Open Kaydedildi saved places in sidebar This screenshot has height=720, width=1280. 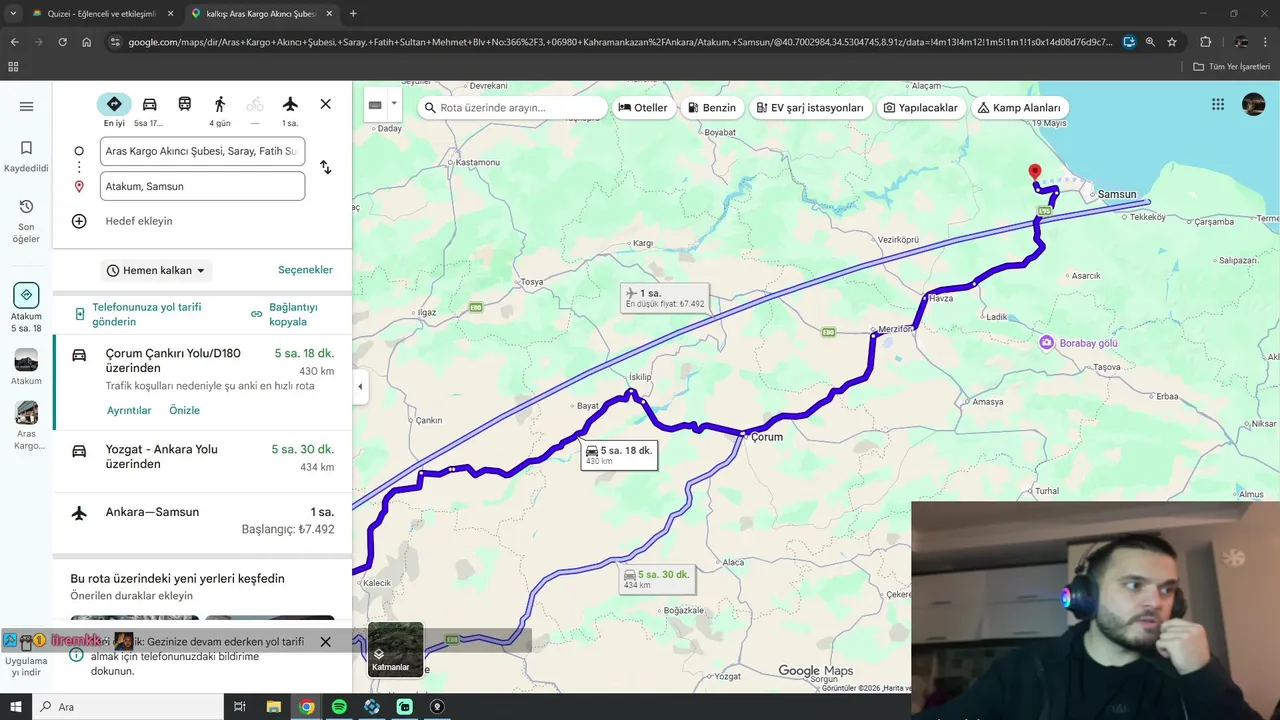[26, 156]
